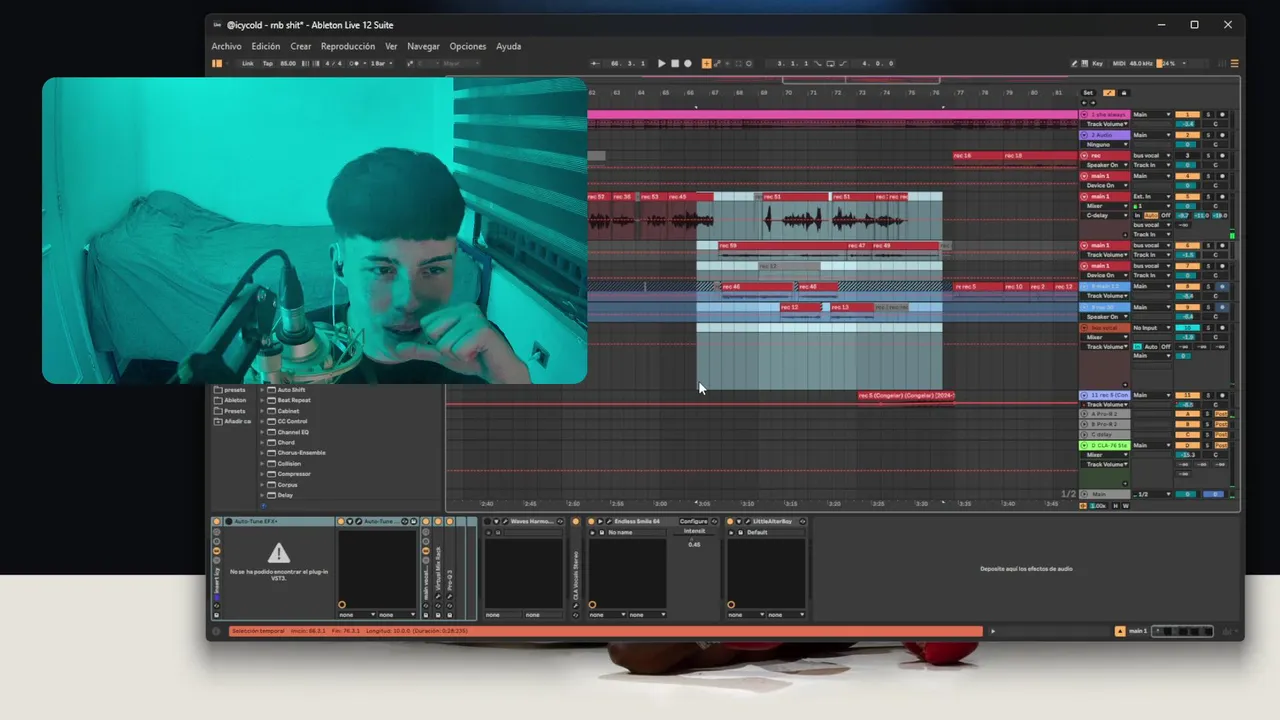Click the 'No name' preset field
The image size is (1280, 720).
click(x=637, y=532)
